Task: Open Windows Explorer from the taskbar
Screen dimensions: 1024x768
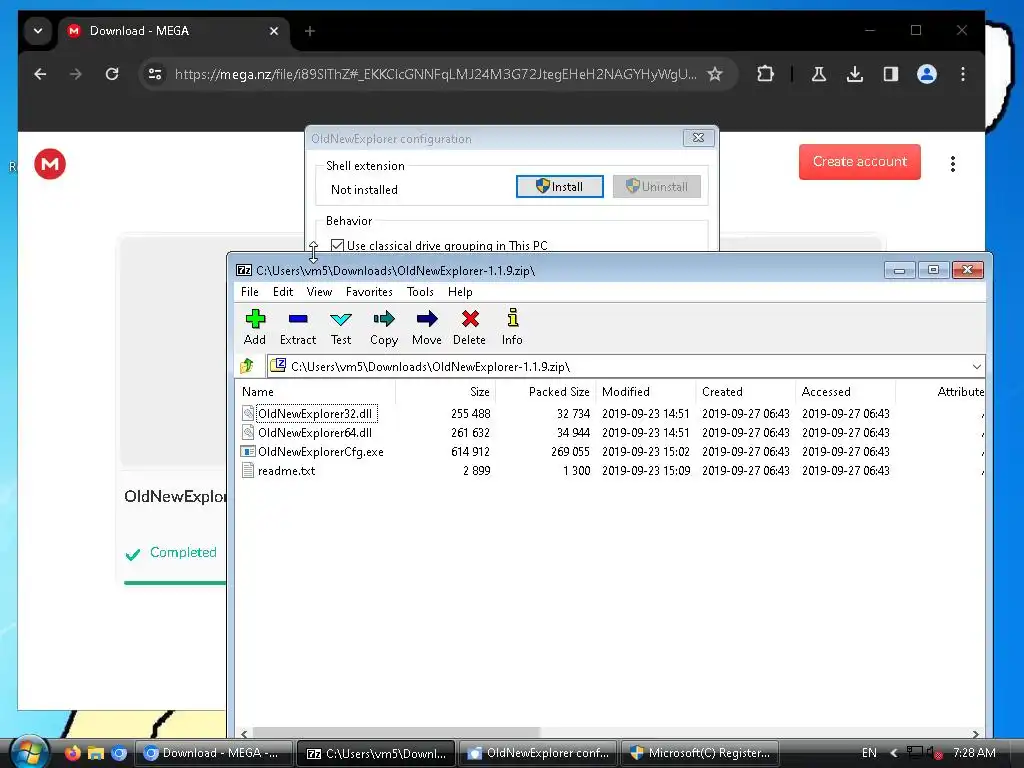Action: 96,753
